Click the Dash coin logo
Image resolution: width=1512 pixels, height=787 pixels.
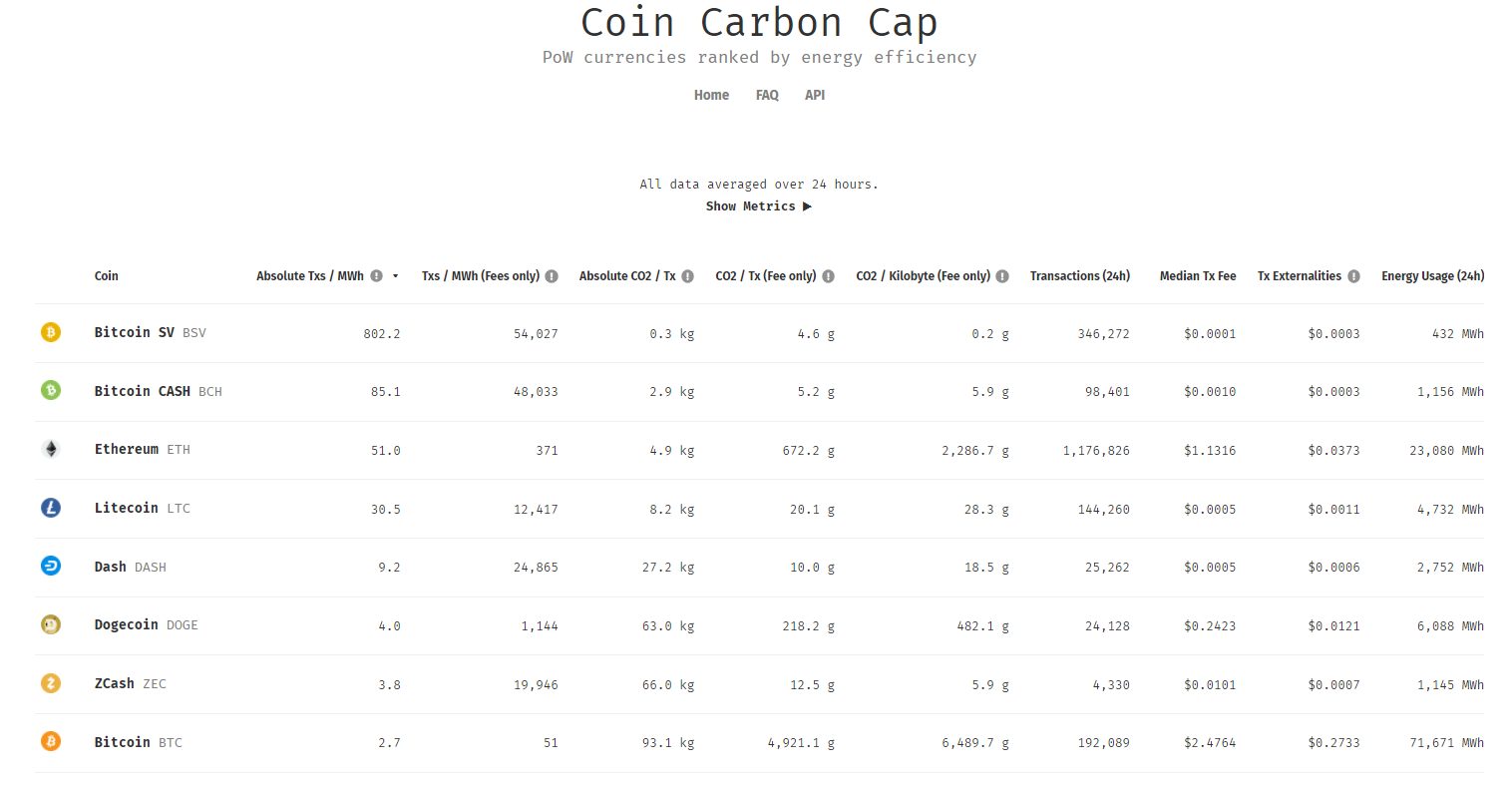coord(51,566)
